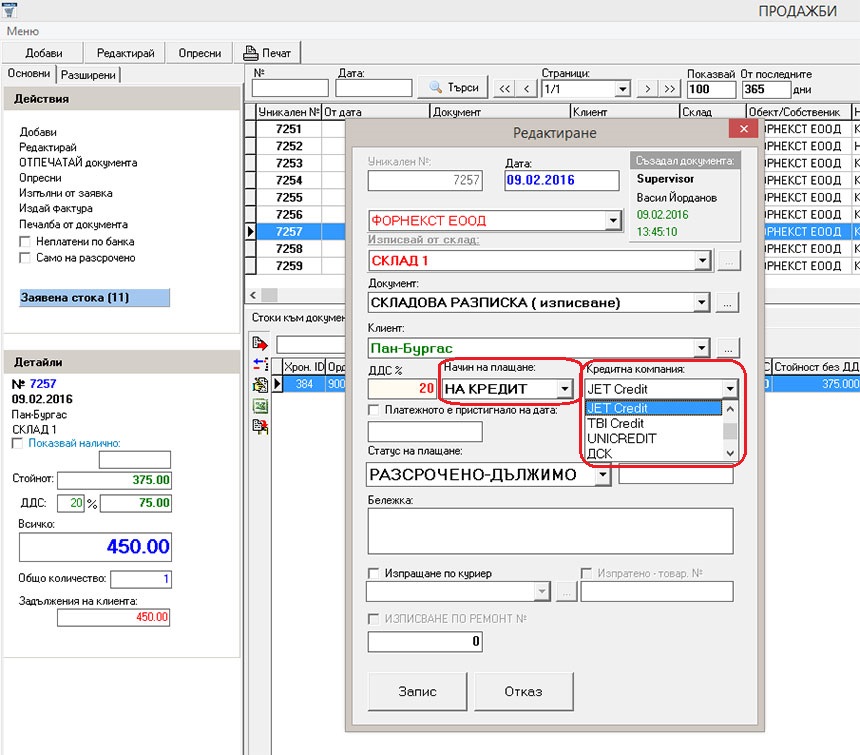This screenshot has height=755, width=860.
Task: Check the Изпращане по куриер option
Action: coord(374,573)
